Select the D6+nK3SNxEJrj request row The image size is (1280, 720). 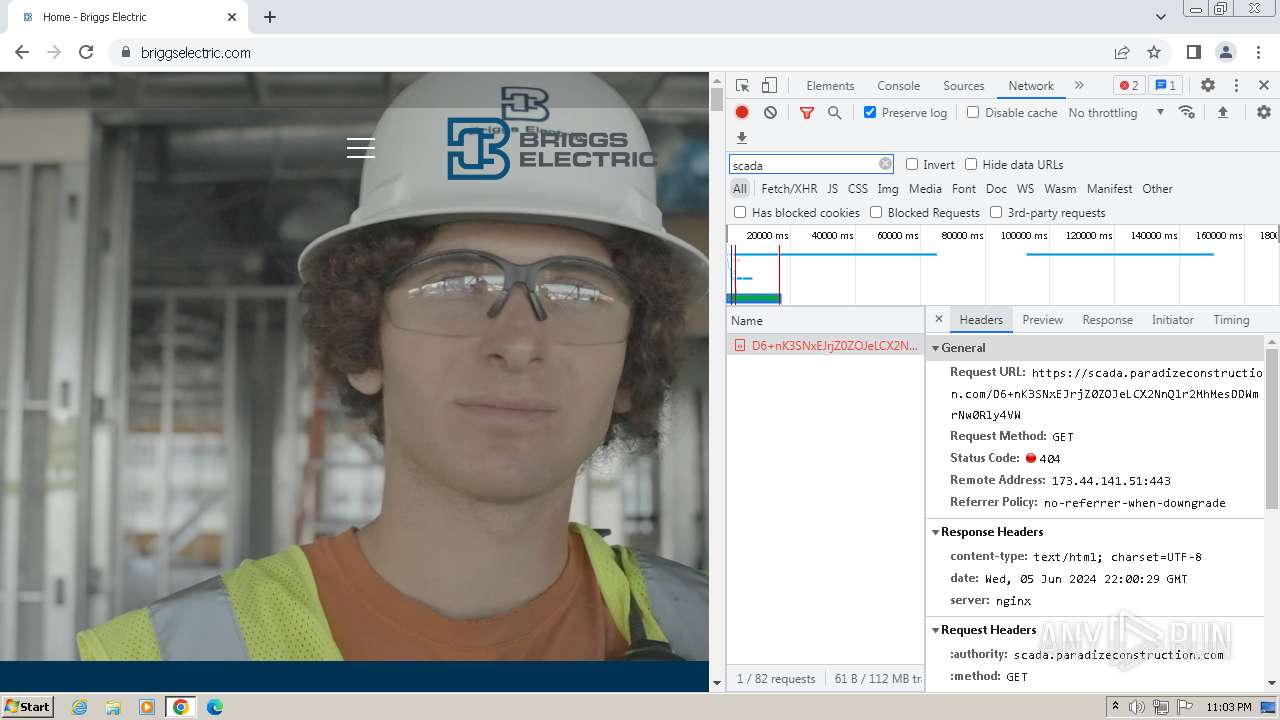(x=825, y=345)
